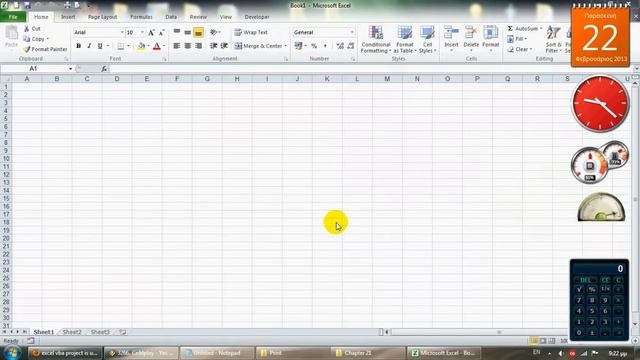Open the Fill menu
The width and height of the screenshot is (640, 360).
click(517, 39)
